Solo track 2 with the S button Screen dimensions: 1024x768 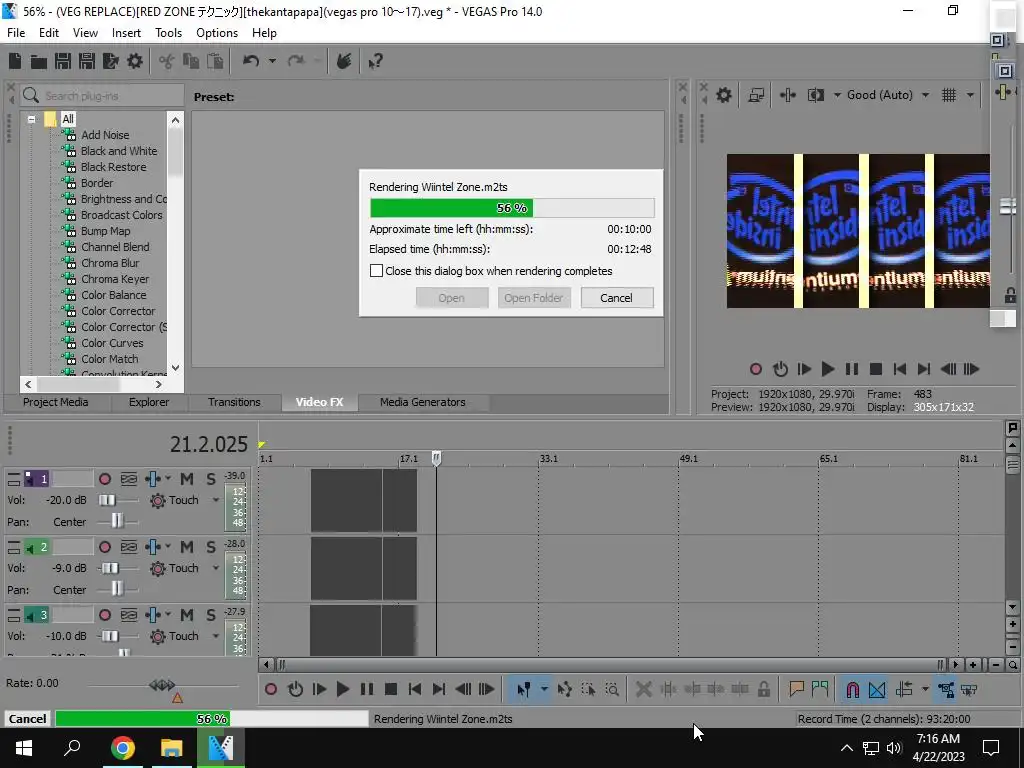[x=210, y=547]
